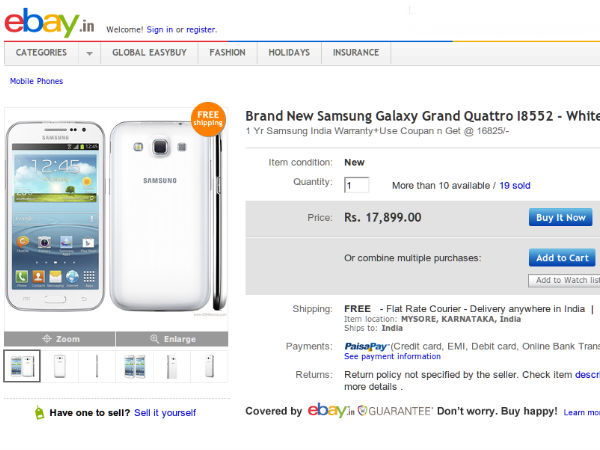Click the Quantity input field
Screen dimensions: 600x450
357,185
